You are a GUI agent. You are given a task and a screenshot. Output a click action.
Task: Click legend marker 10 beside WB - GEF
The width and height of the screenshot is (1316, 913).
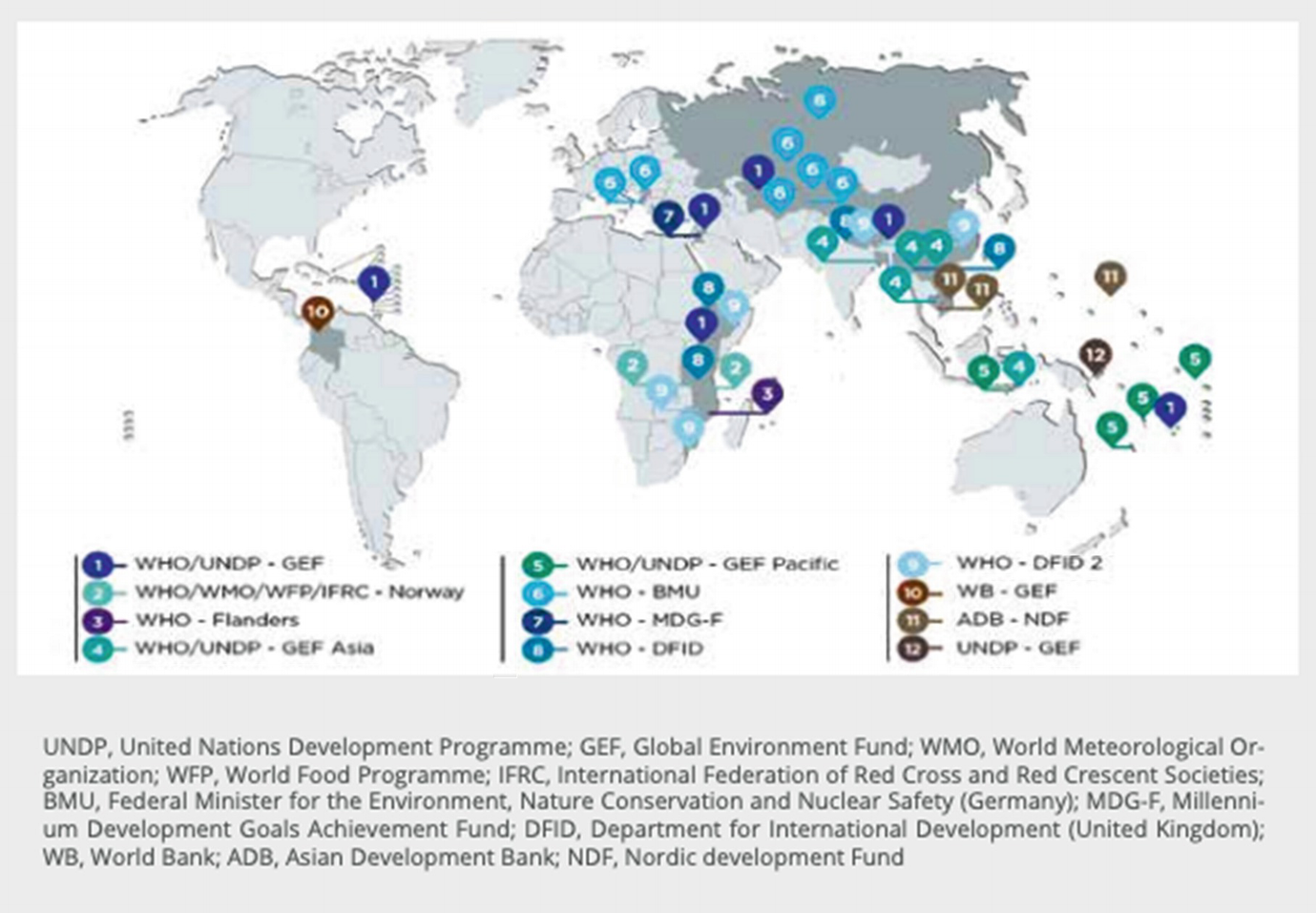[914, 592]
